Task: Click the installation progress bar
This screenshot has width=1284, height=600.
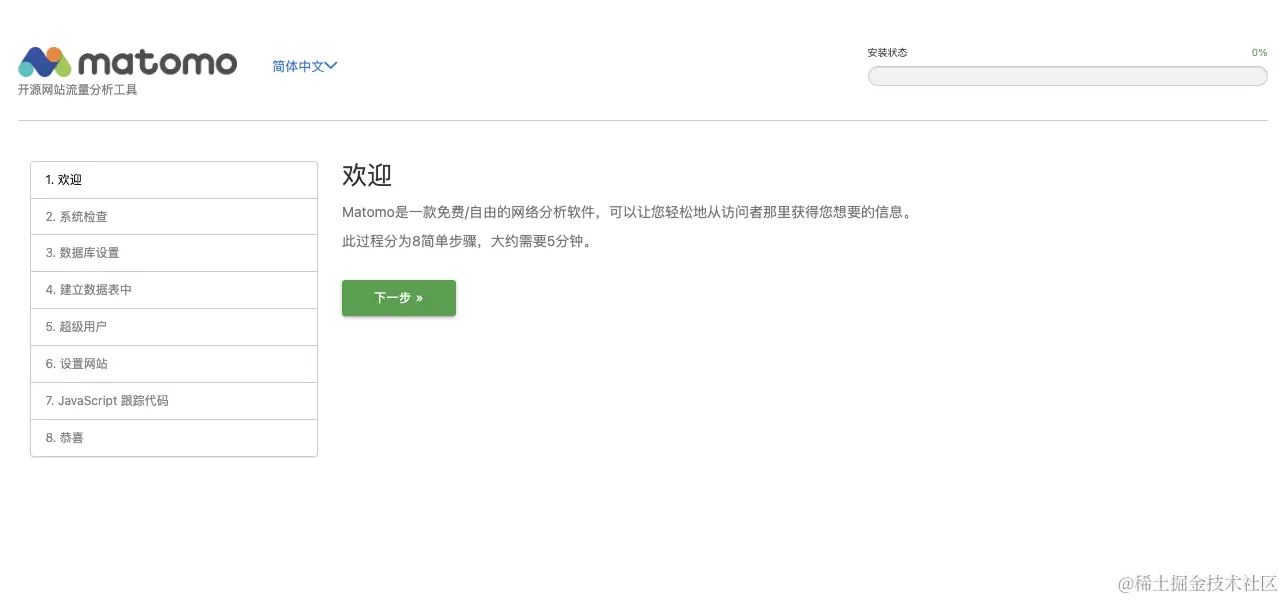Action: click(x=1067, y=76)
